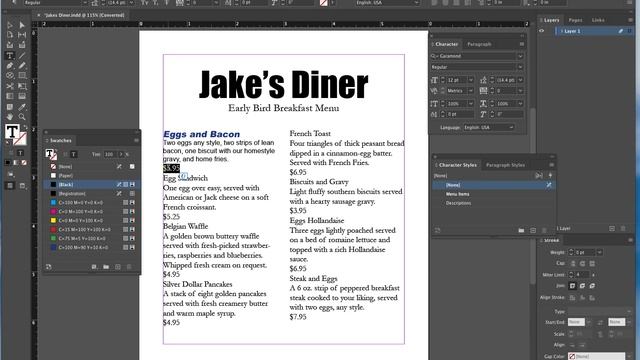Viewport: 640px width, 360px height.
Task: Select the Zoom tool
Action: [22, 117]
